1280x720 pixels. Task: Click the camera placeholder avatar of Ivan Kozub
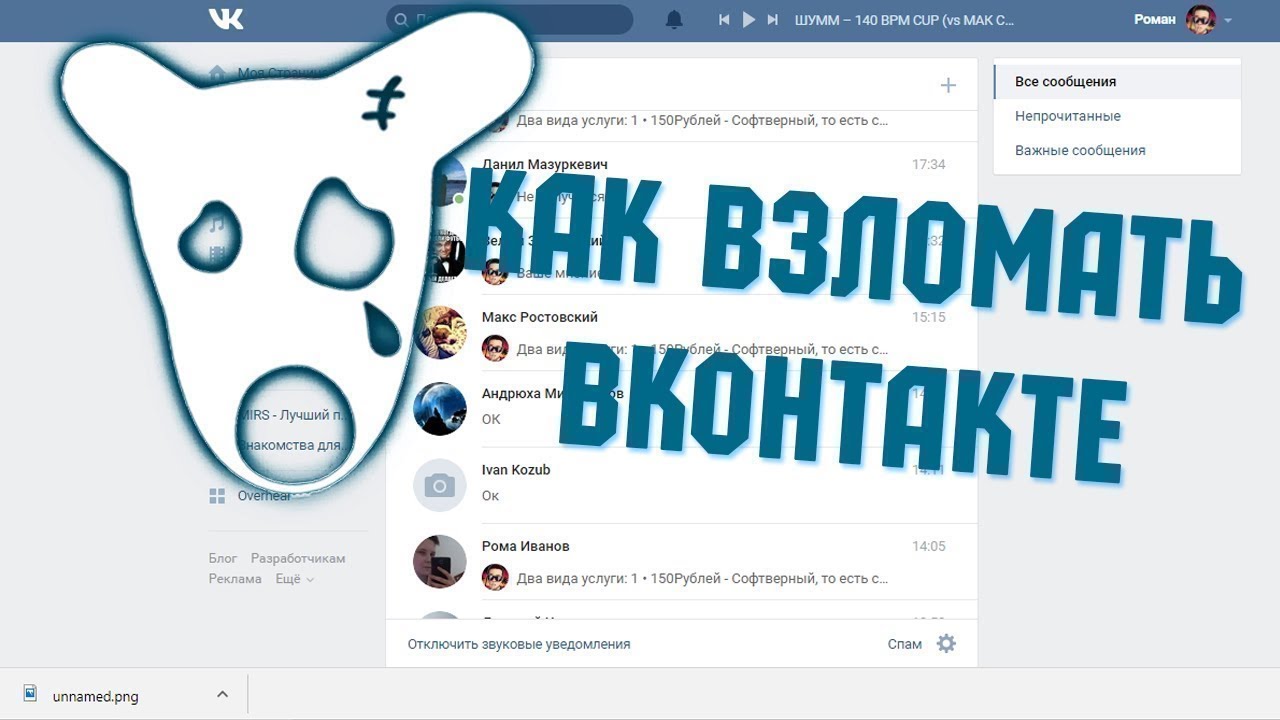440,485
